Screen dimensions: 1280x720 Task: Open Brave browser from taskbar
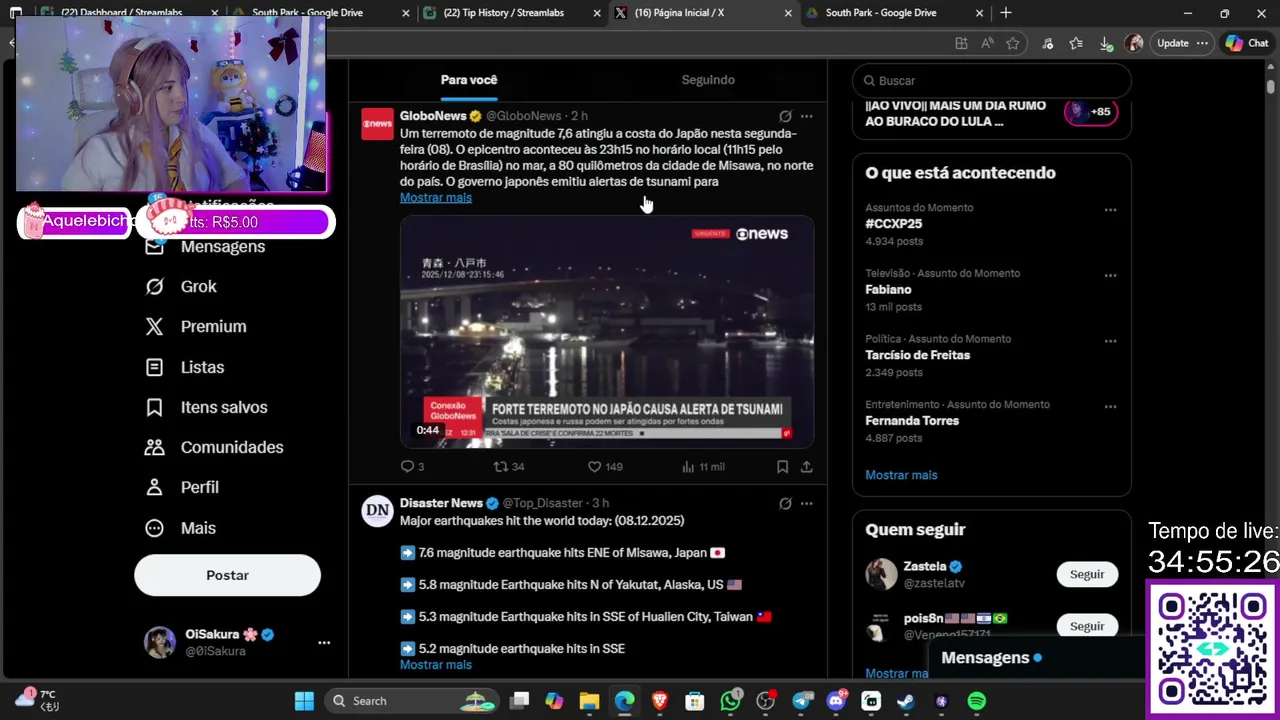pyautogui.click(x=660, y=701)
